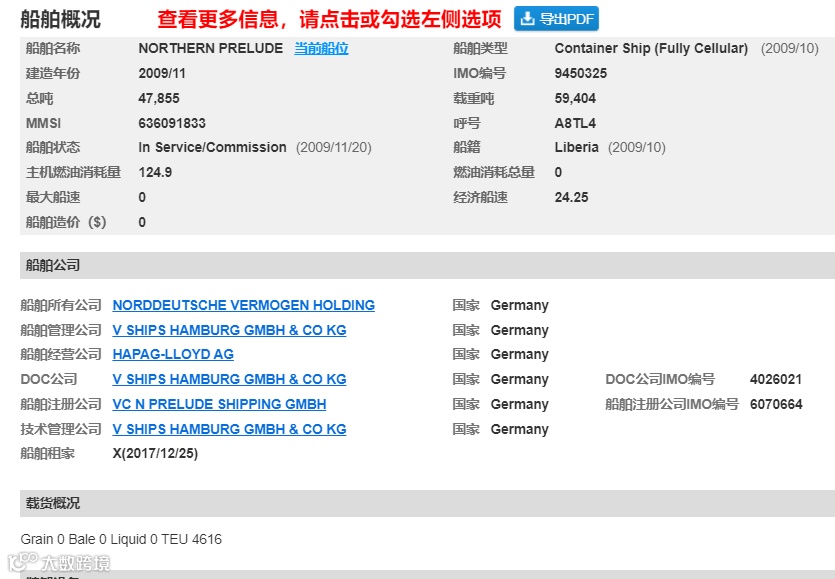
Task: Open VC N PRELUDE SHIPPING GMBH link
Action: [219, 404]
